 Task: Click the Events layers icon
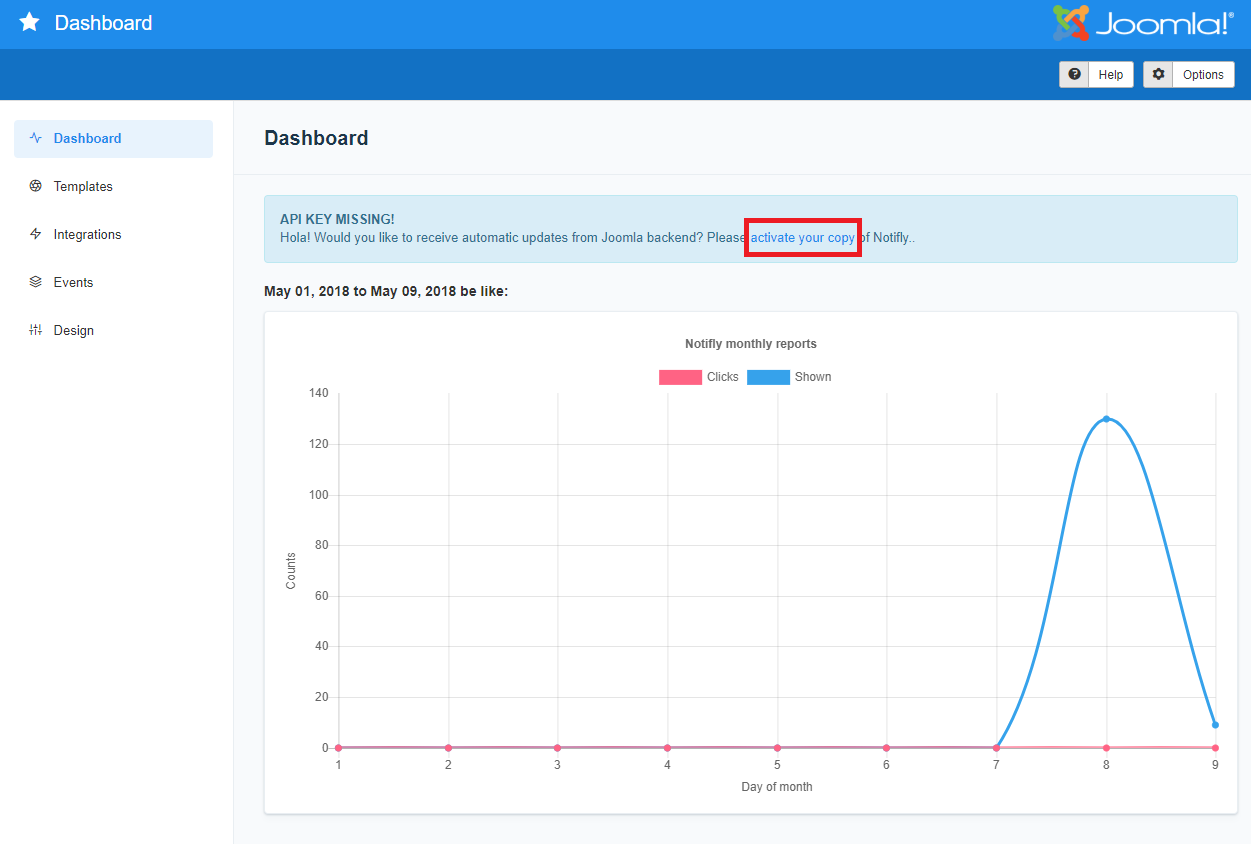(36, 282)
